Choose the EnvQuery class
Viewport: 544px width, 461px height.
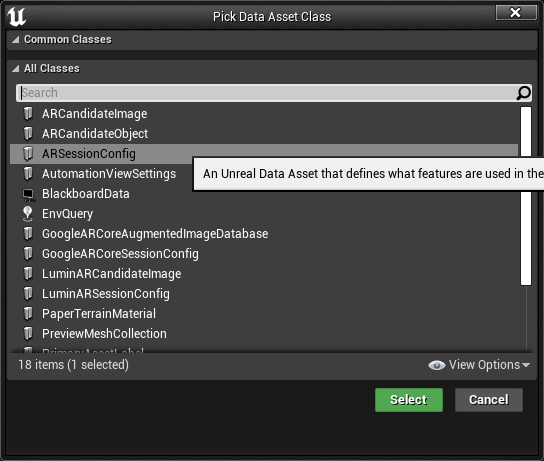[x=264, y=214]
